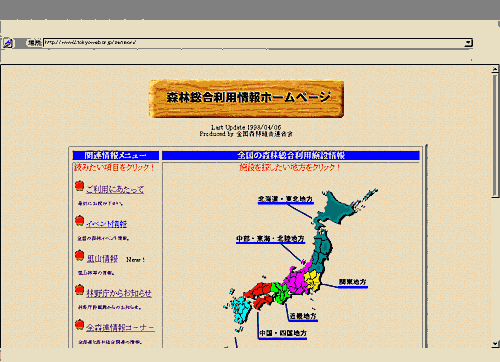Click the red bullet icon beside イベント情報
The width and height of the screenshot is (500, 362).
[x=79, y=220]
